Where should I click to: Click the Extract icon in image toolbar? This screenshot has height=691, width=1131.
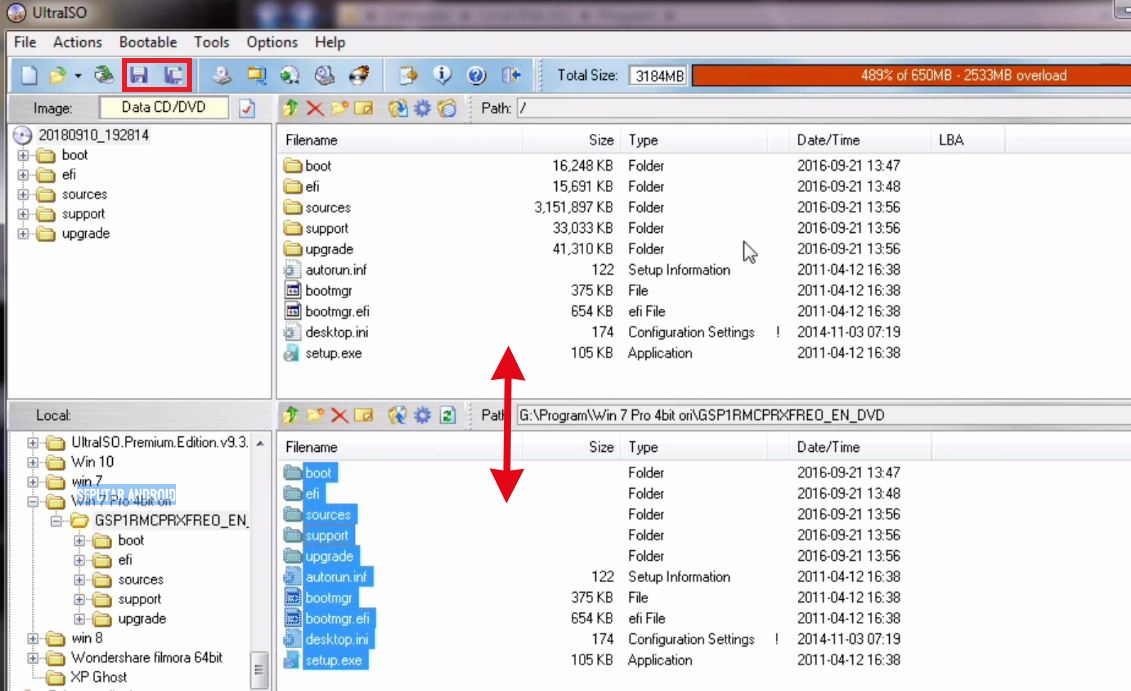coord(397,108)
